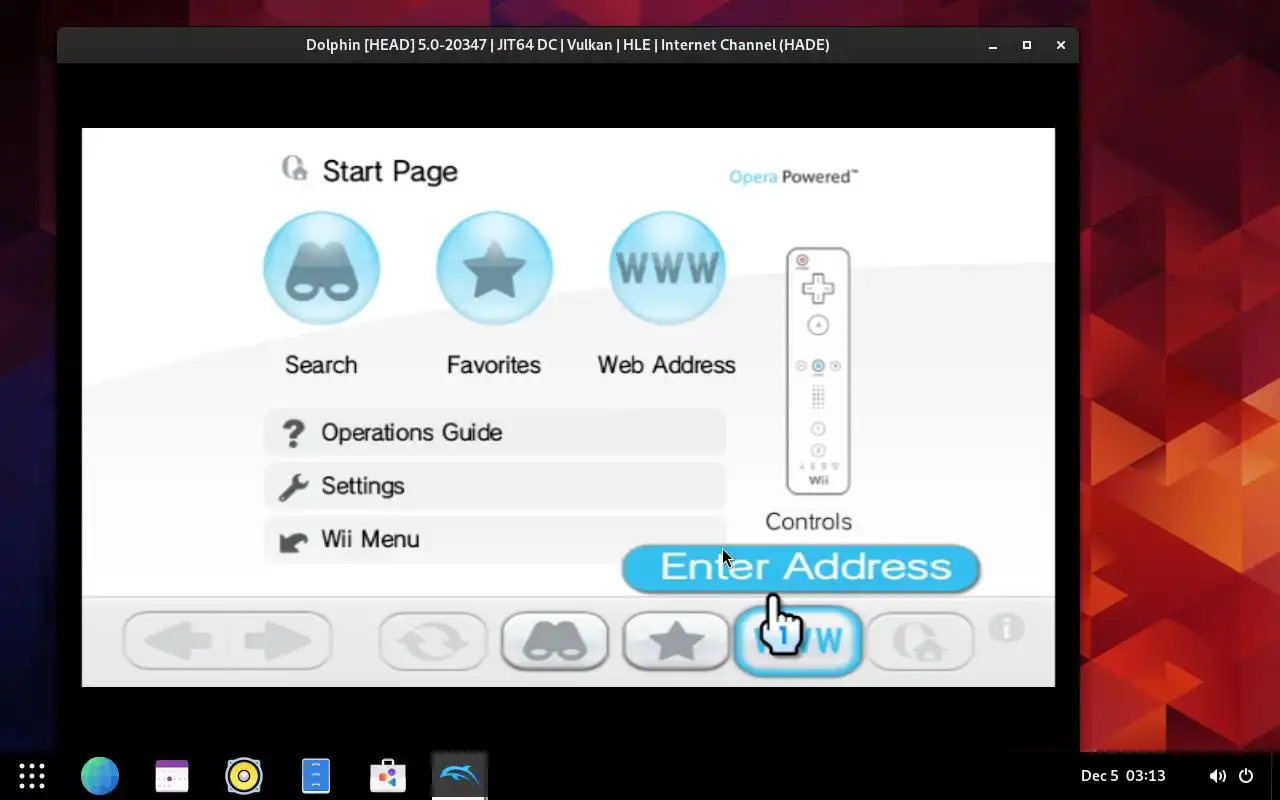Click the Opera Powered logo text
This screenshot has width=1280, height=800.
[x=794, y=177]
